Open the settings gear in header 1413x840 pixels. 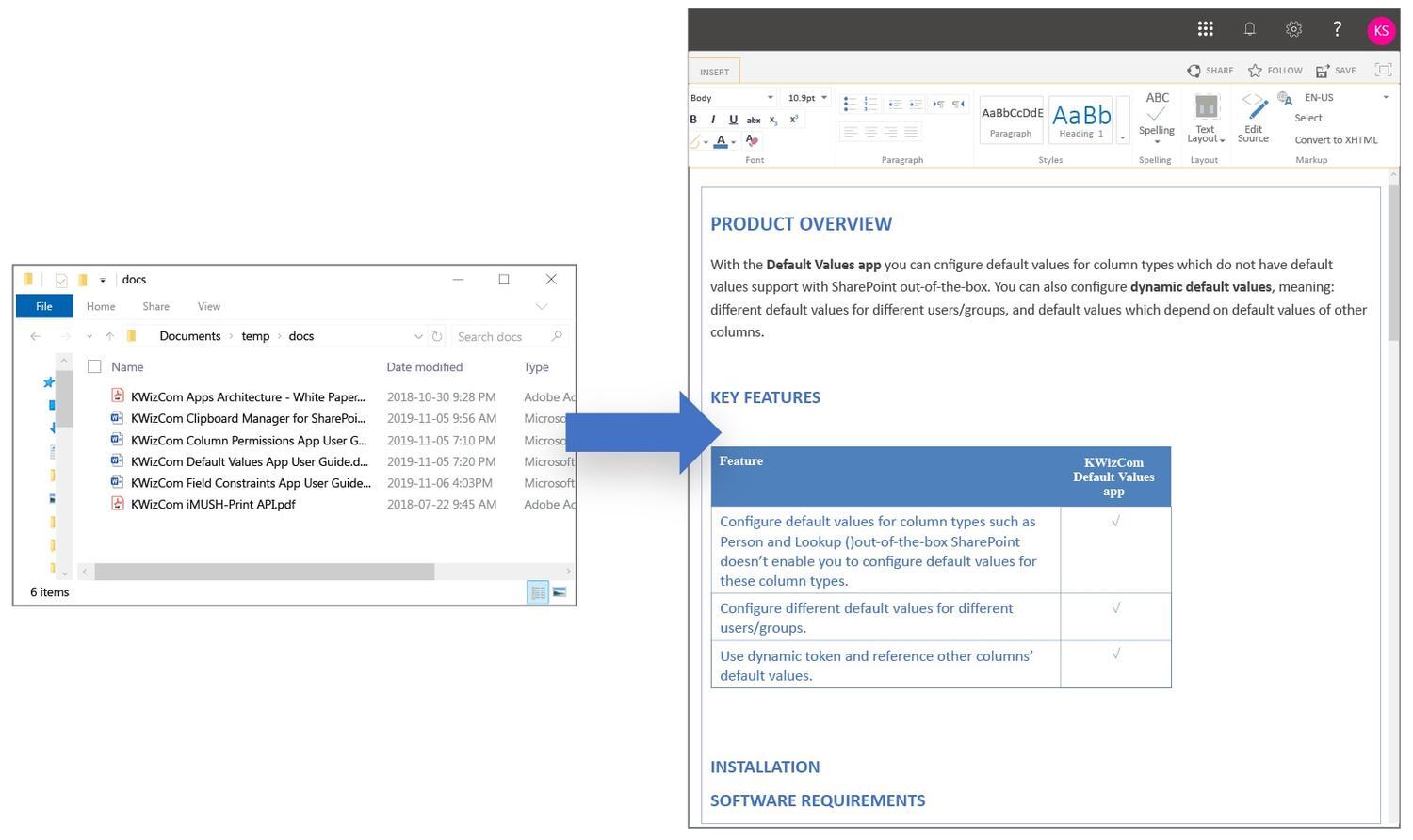1294,29
